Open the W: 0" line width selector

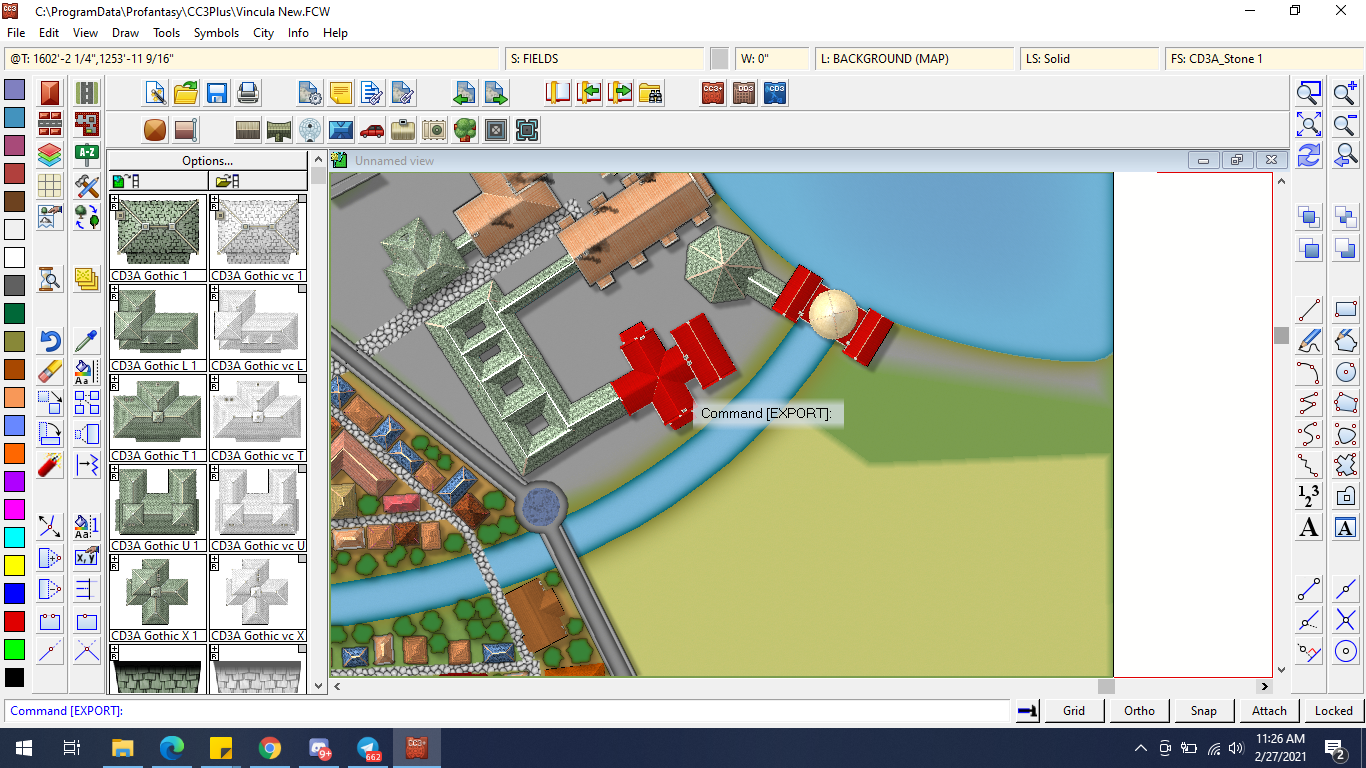pyautogui.click(x=772, y=59)
